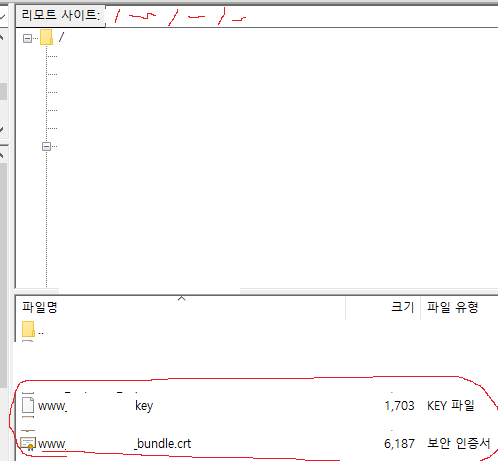
Task: Select the root "/" folder icon in tree
Action: click(46, 37)
